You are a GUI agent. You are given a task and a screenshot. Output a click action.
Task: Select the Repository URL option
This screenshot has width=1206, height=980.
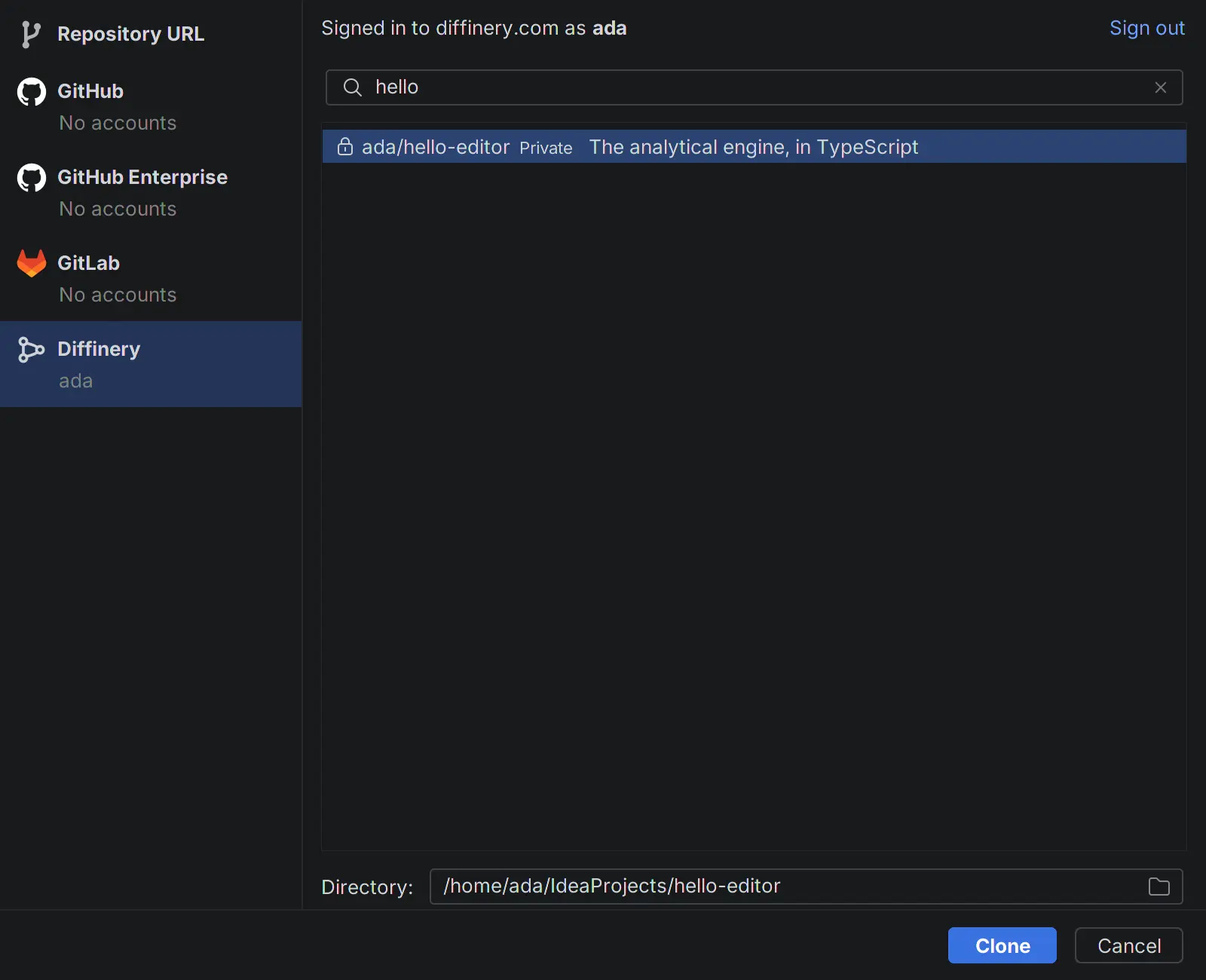pyautogui.click(x=151, y=34)
